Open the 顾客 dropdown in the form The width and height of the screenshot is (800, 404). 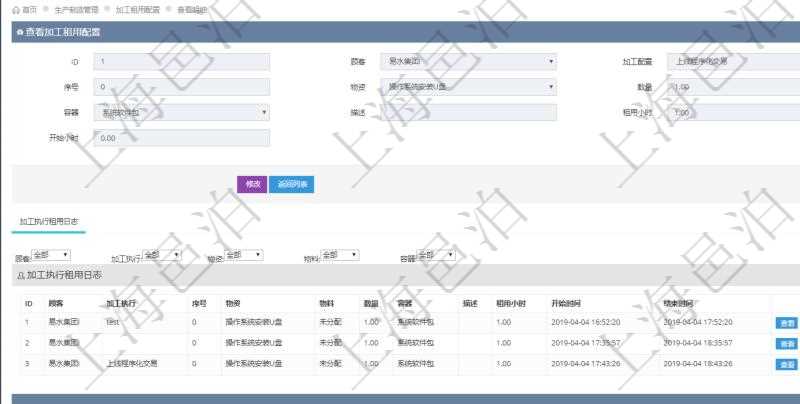pos(469,62)
